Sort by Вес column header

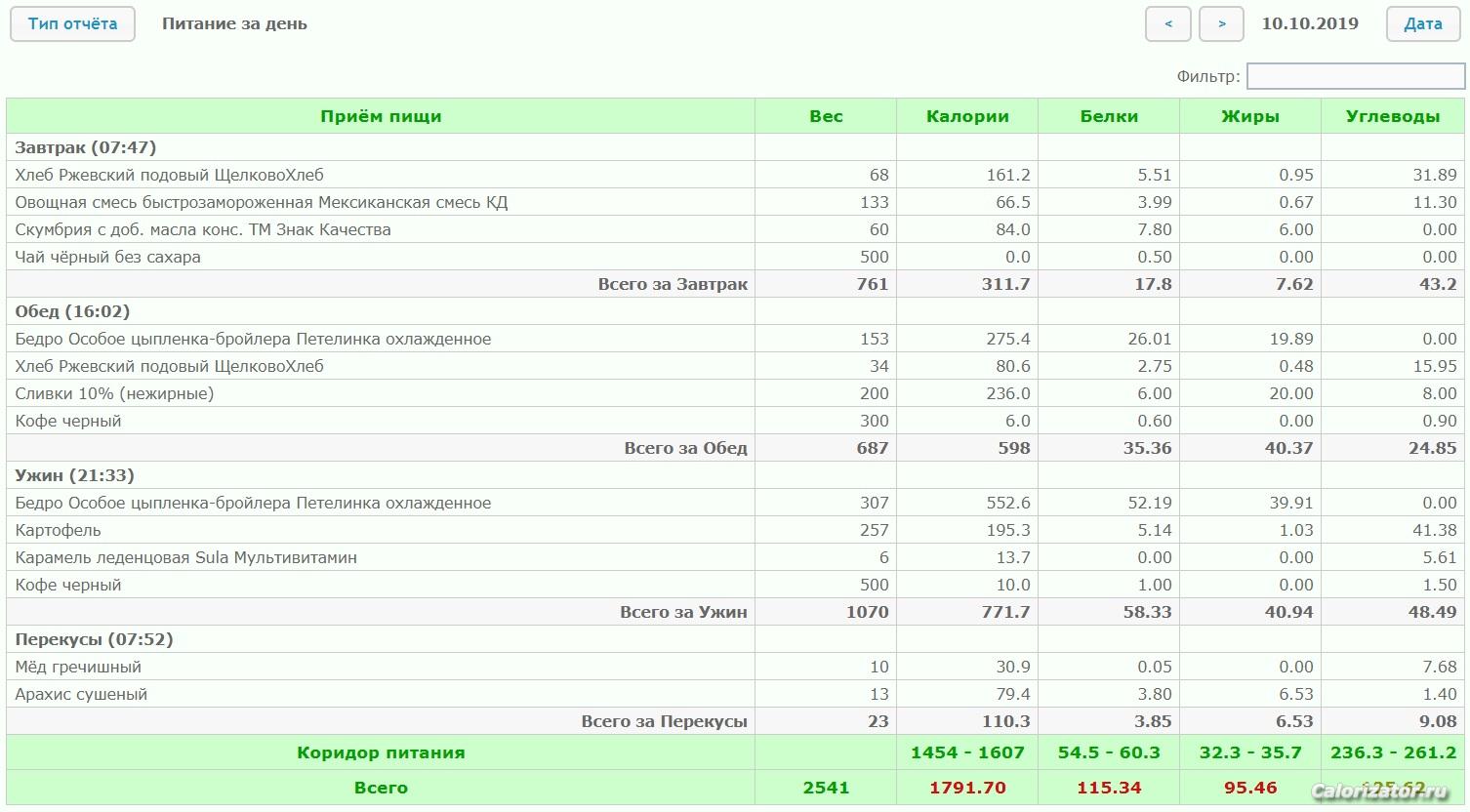[x=826, y=116]
